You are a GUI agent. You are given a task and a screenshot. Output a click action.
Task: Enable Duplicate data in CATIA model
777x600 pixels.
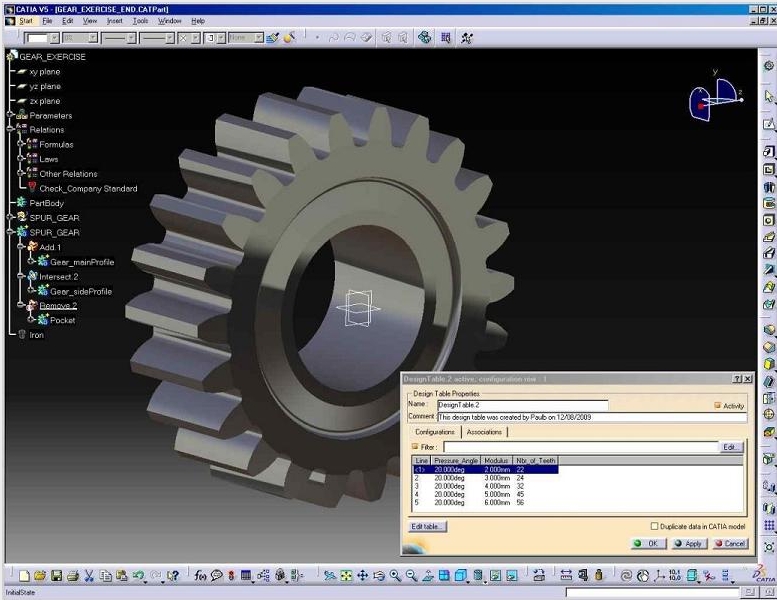click(655, 526)
